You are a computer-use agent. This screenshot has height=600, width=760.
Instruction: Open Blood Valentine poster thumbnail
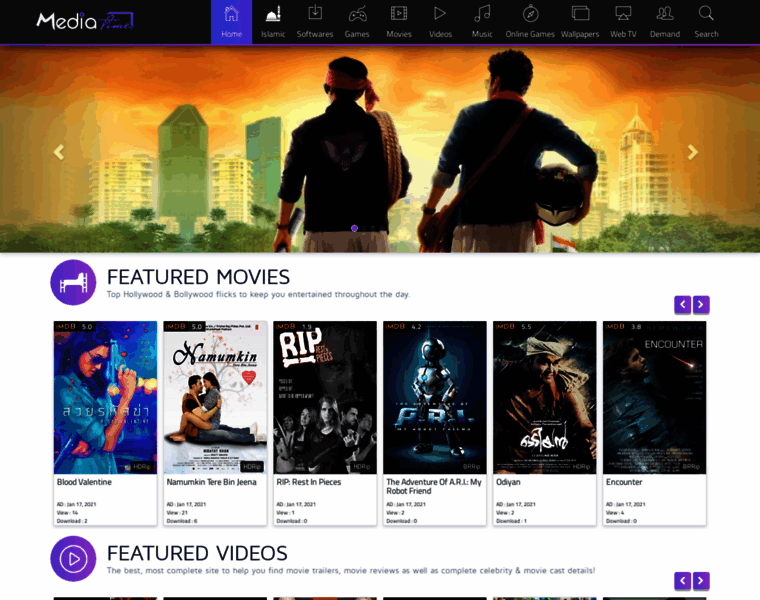click(105, 397)
